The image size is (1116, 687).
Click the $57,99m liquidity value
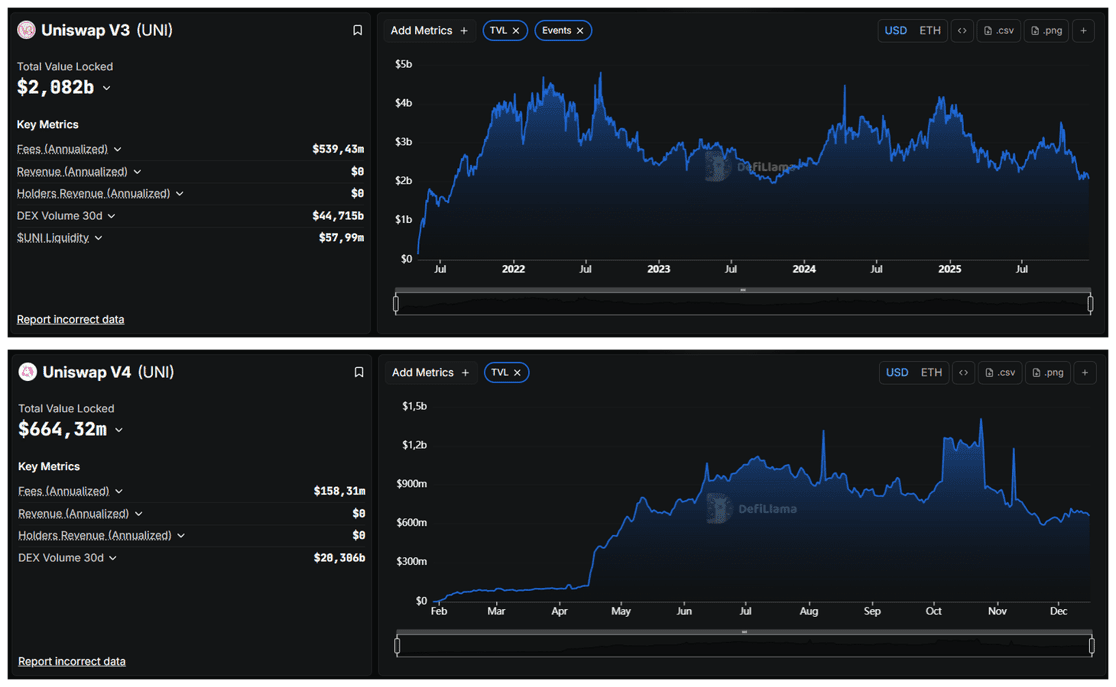pos(342,238)
